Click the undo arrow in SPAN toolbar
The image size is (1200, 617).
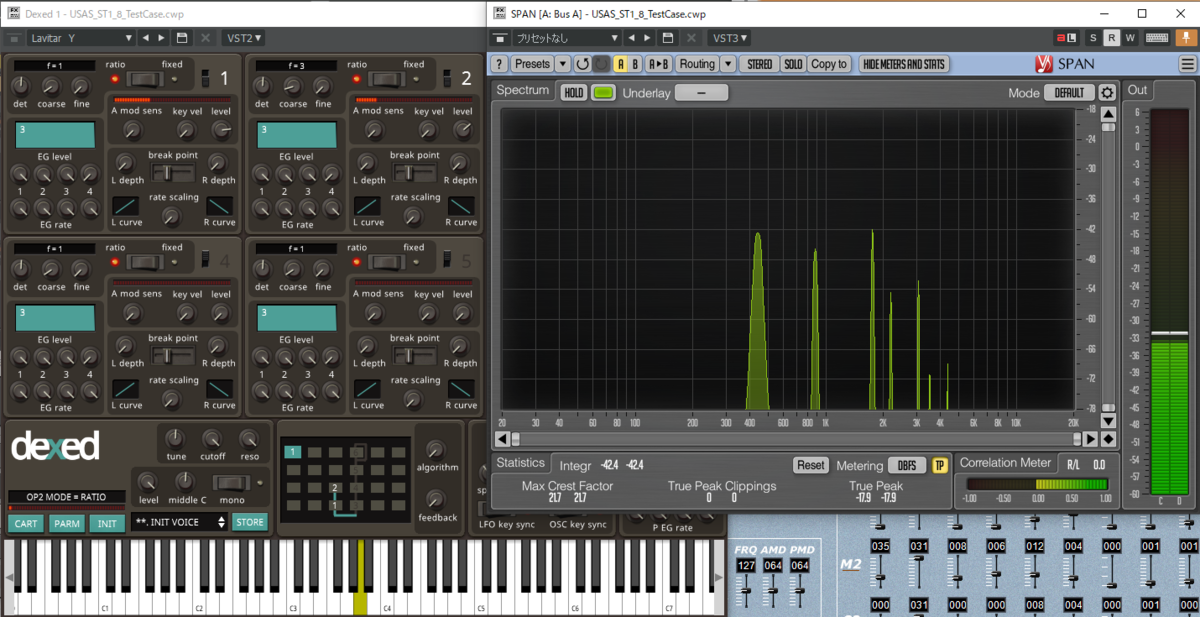pyautogui.click(x=583, y=64)
